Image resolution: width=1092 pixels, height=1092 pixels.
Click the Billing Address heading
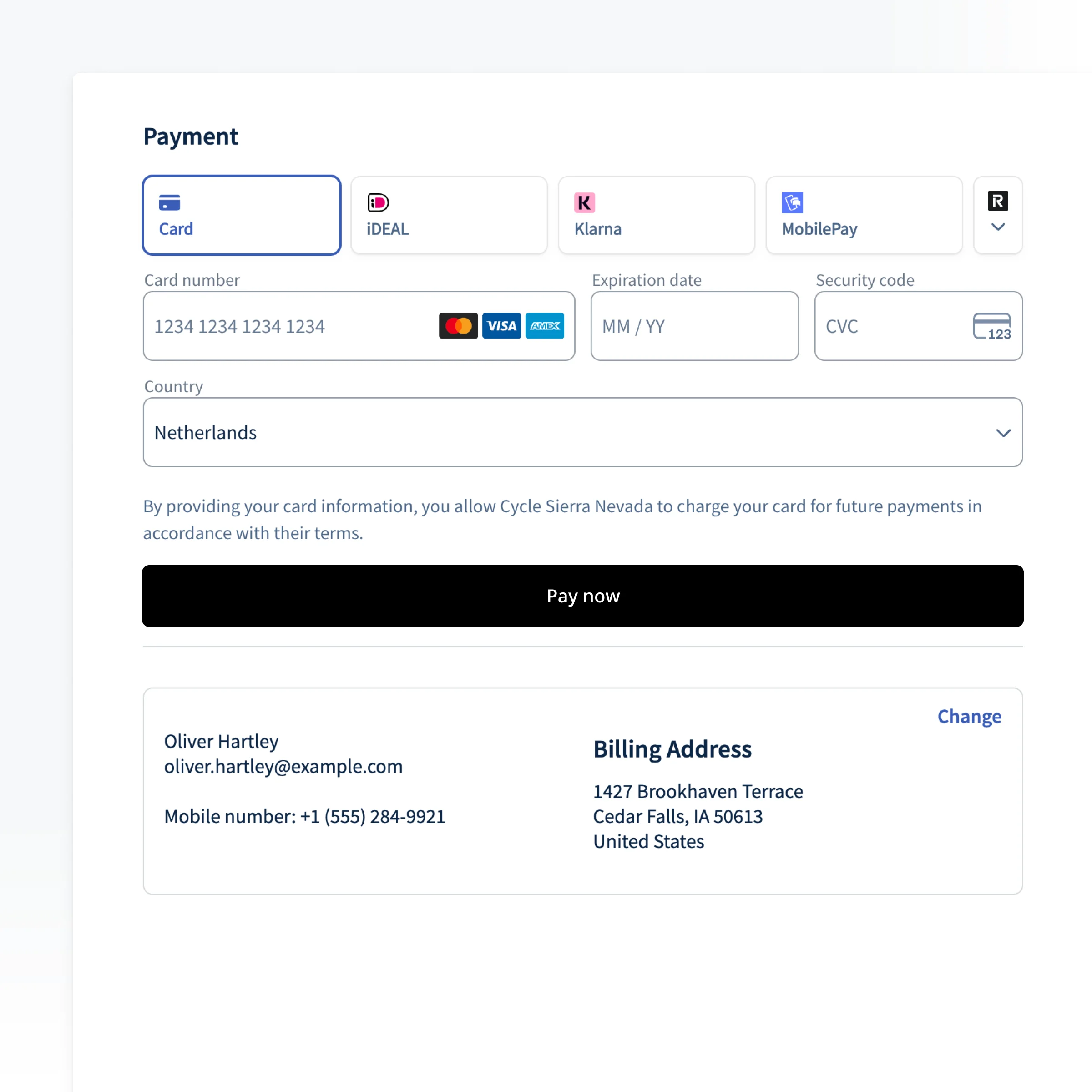[x=672, y=749]
